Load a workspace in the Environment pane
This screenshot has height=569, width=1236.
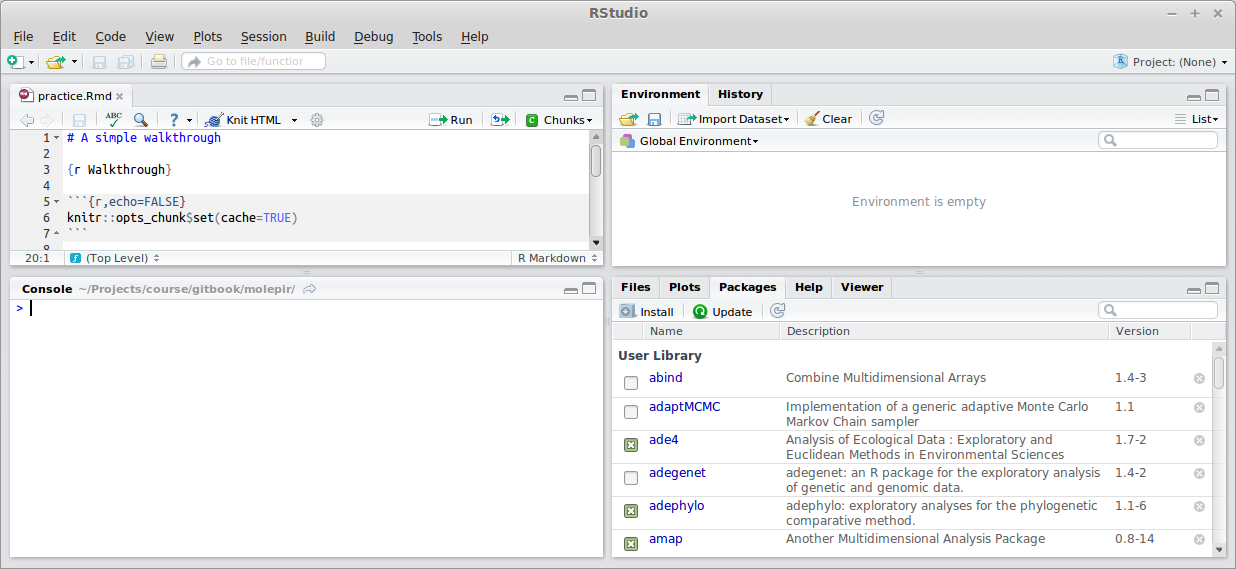628,119
